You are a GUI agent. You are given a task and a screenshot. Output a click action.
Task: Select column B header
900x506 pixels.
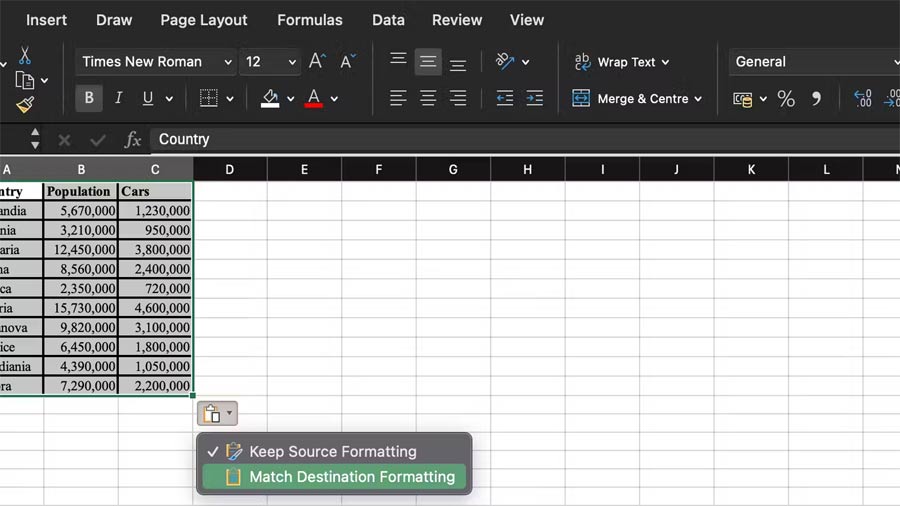point(81,169)
